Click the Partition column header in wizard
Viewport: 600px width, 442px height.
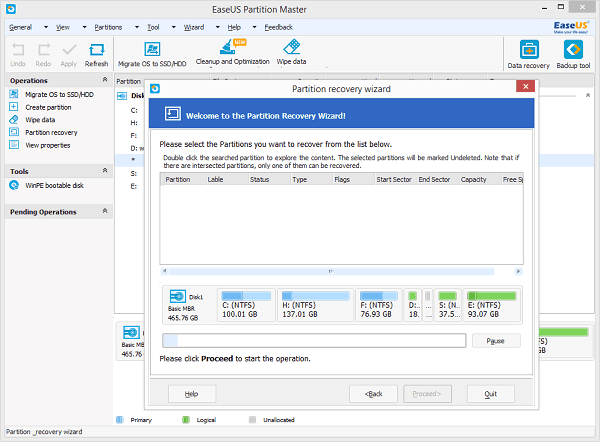pyautogui.click(x=184, y=179)
